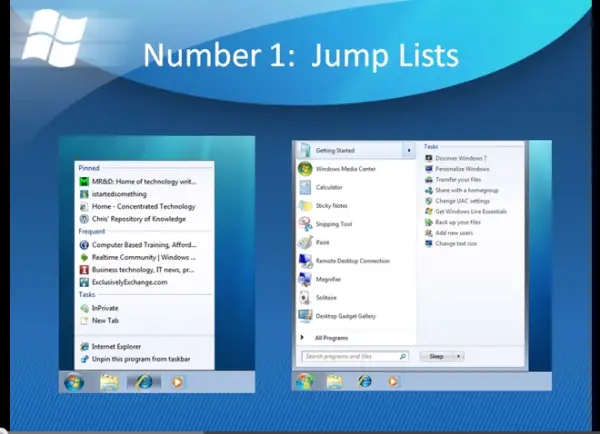Click the InPrivate task icon
This screenshot has width=600, height=434.
coord(84,308)
